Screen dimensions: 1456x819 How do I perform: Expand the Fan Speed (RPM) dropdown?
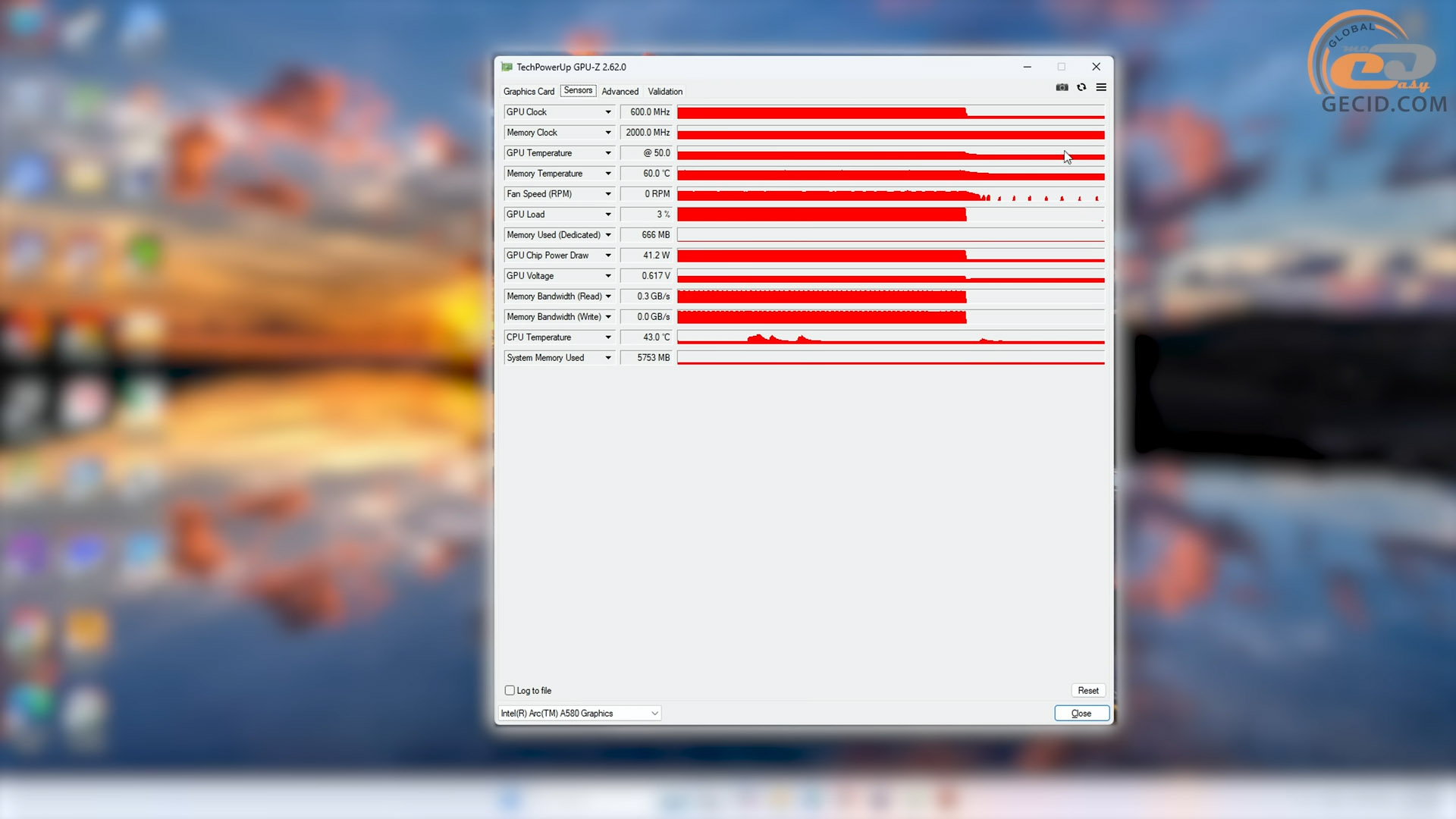[x=608, y=193]
